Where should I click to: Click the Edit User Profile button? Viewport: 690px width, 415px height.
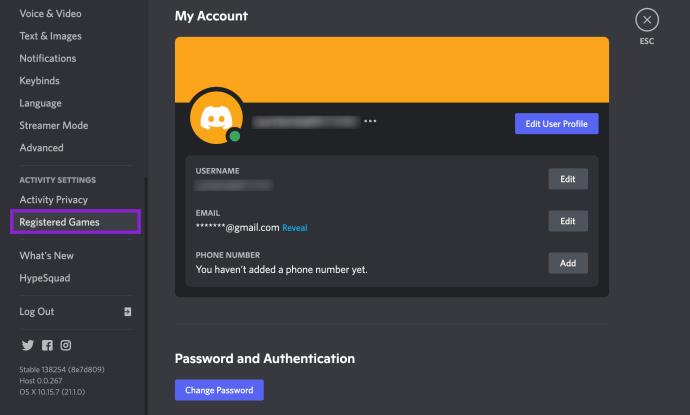point(557,124)
